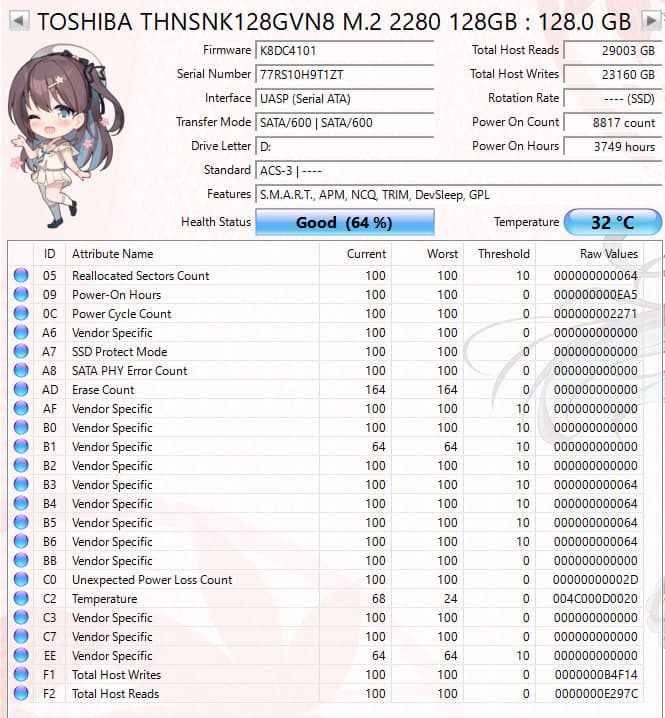Click Current value 164 in Erase Count row
This screenshot has height=718, width=665.
coord(375,390)
